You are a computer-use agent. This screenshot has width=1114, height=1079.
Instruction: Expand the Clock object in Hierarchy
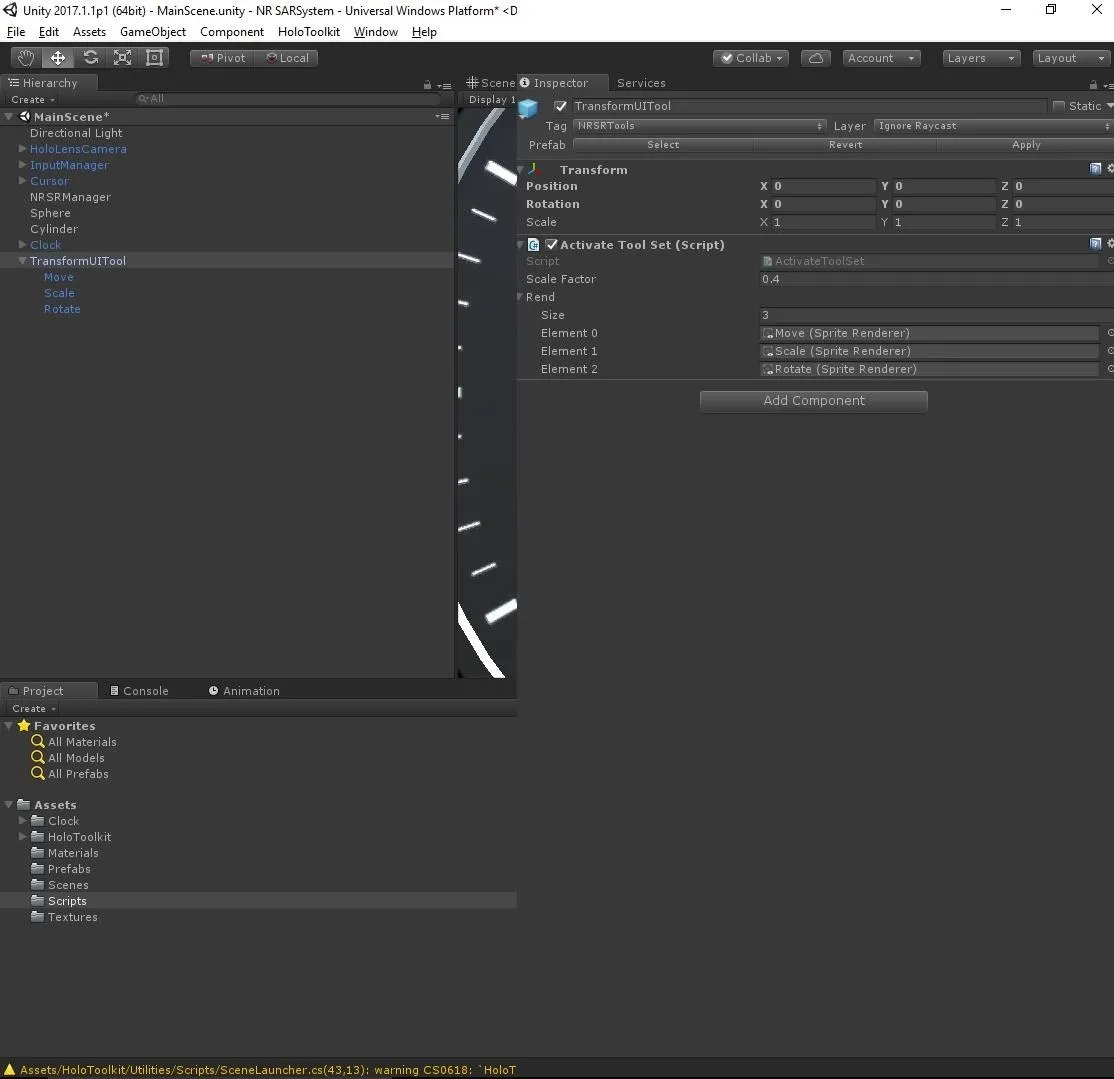22,244
